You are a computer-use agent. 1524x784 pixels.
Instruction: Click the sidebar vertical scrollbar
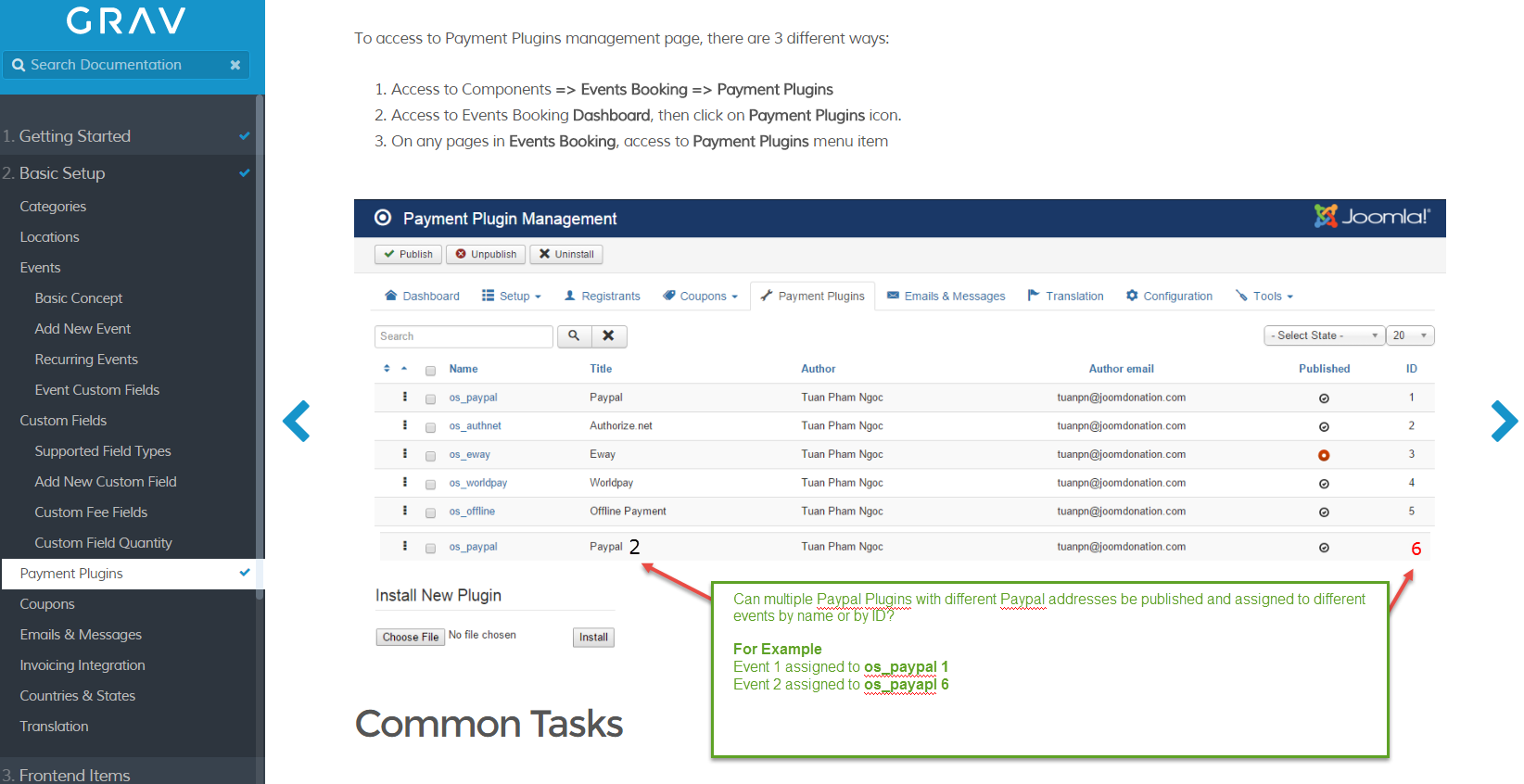pyautogui.click(x=260, y=348)
